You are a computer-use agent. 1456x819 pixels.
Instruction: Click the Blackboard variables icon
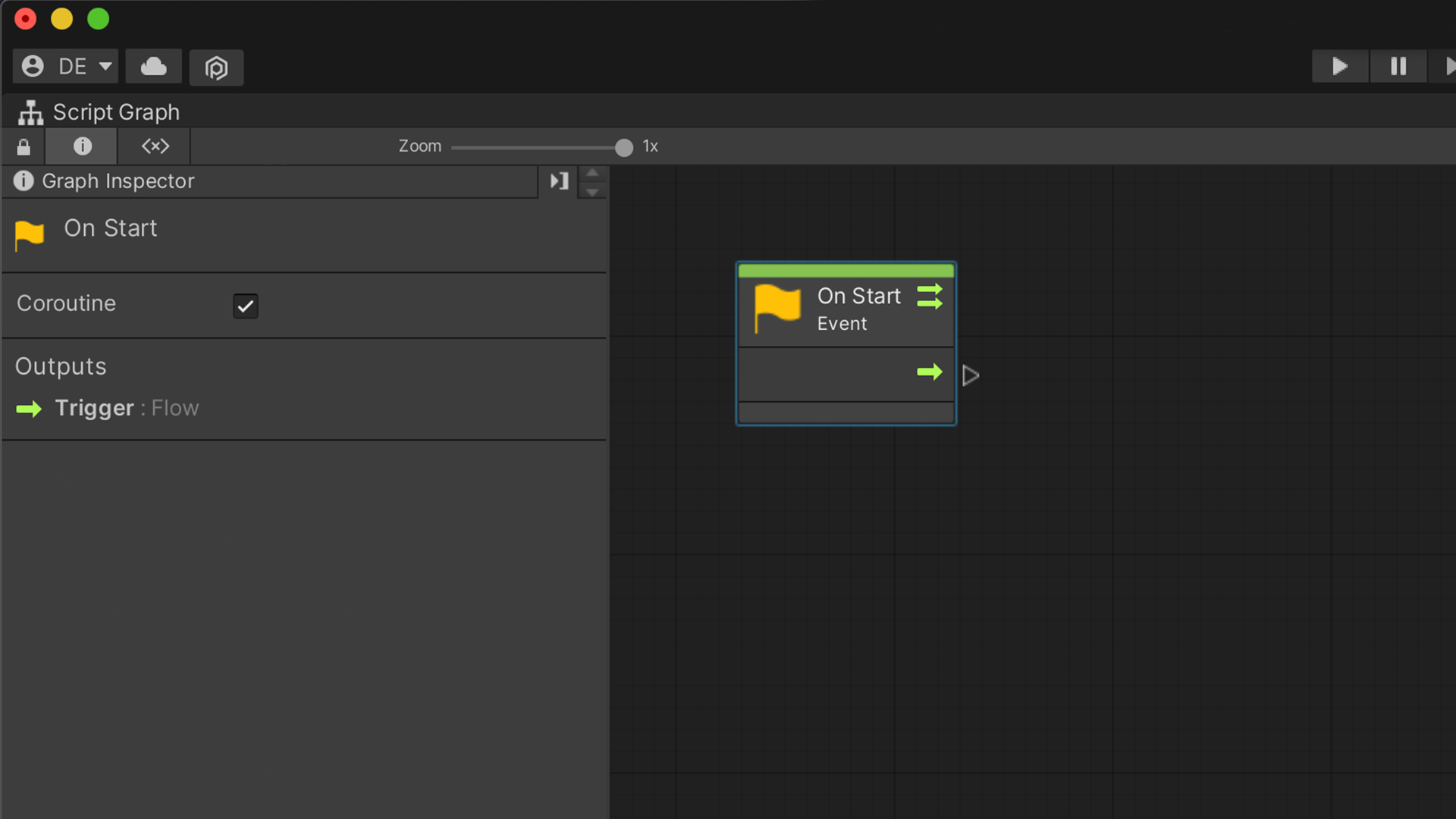[154, 146]
